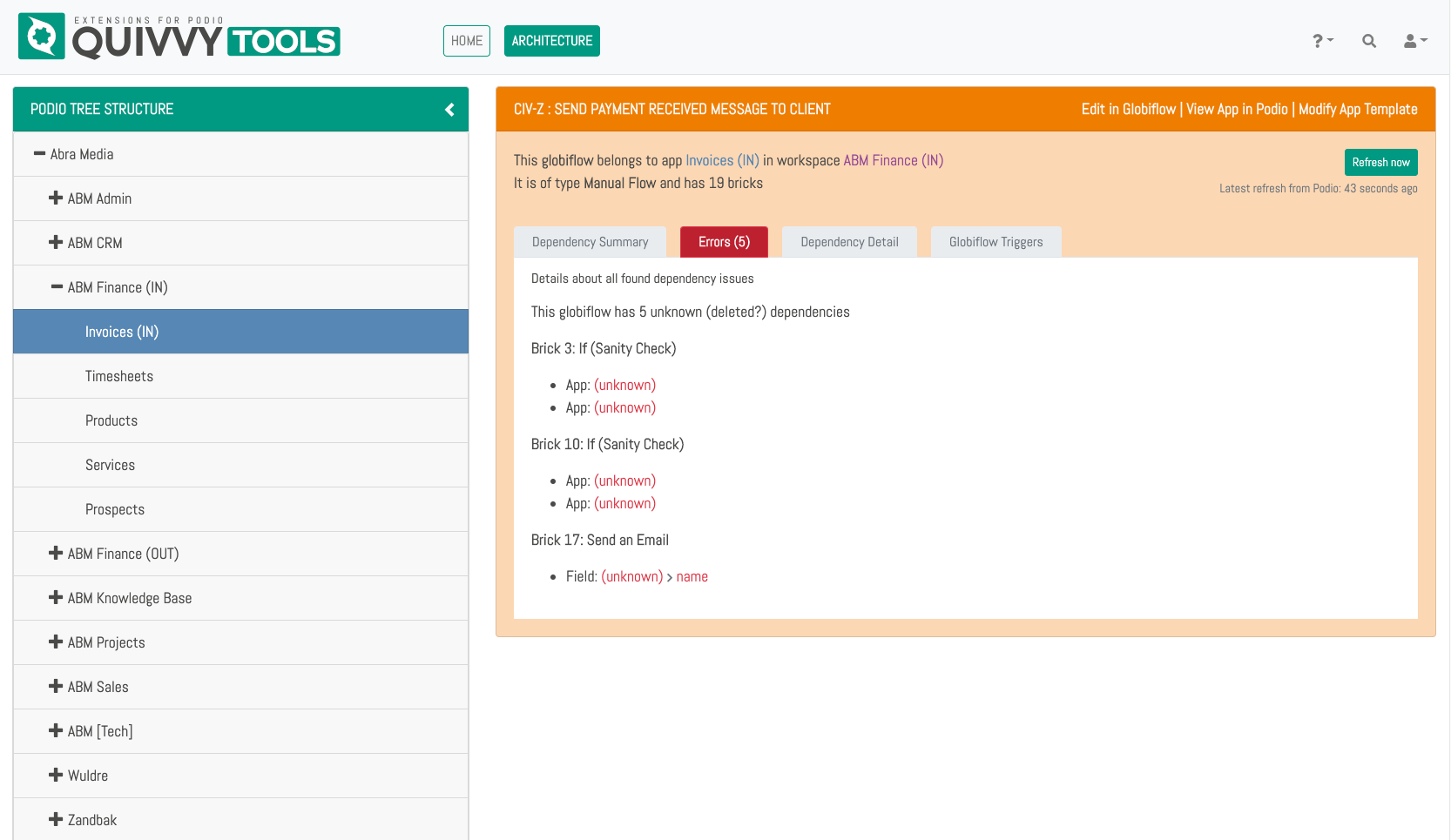Expand the ABM Knowledge Base node
The image size is (1451, 840).
click(x=56, y=598)
